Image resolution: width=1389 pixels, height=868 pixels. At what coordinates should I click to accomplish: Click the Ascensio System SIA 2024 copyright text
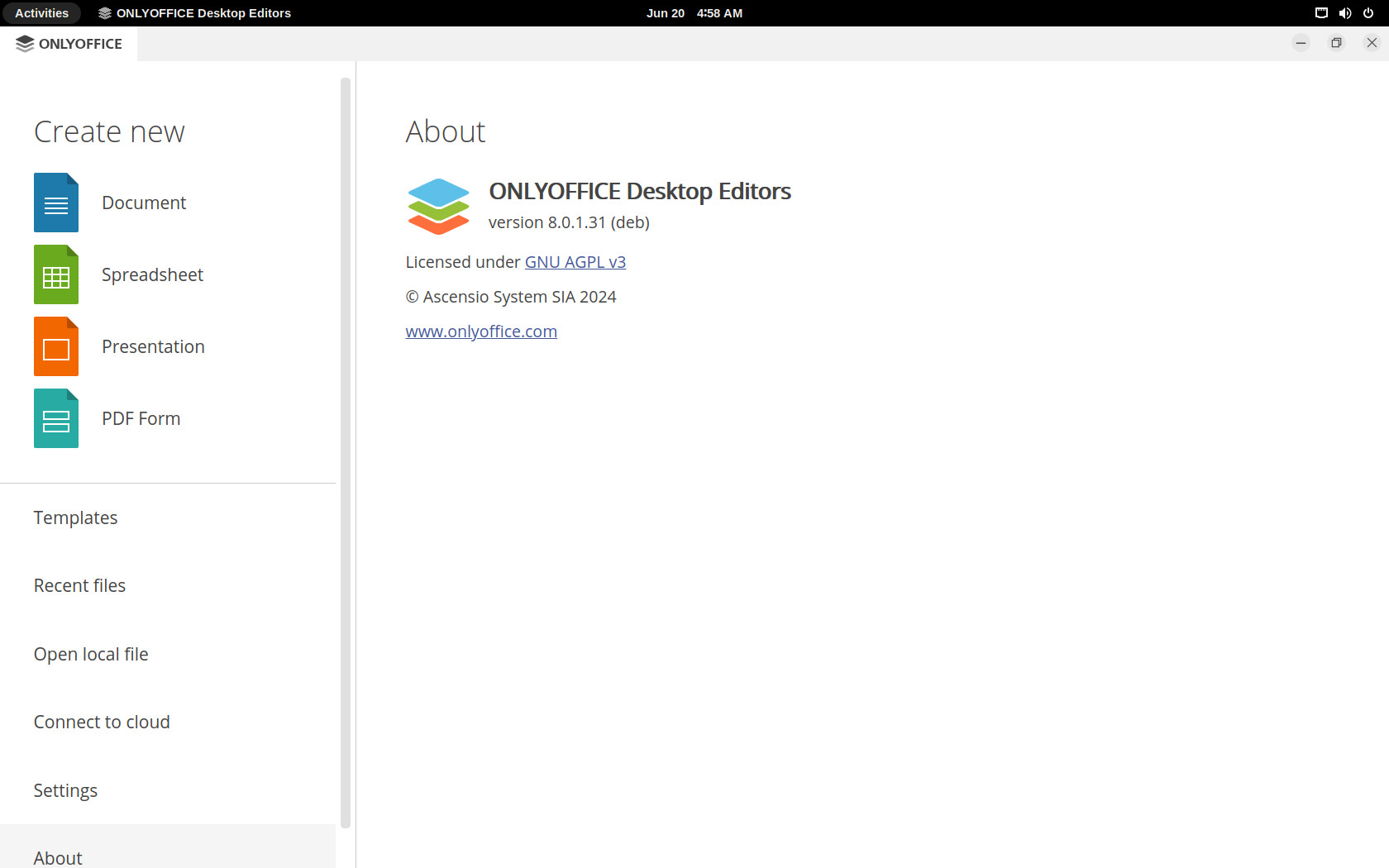[x=511, y=297]
